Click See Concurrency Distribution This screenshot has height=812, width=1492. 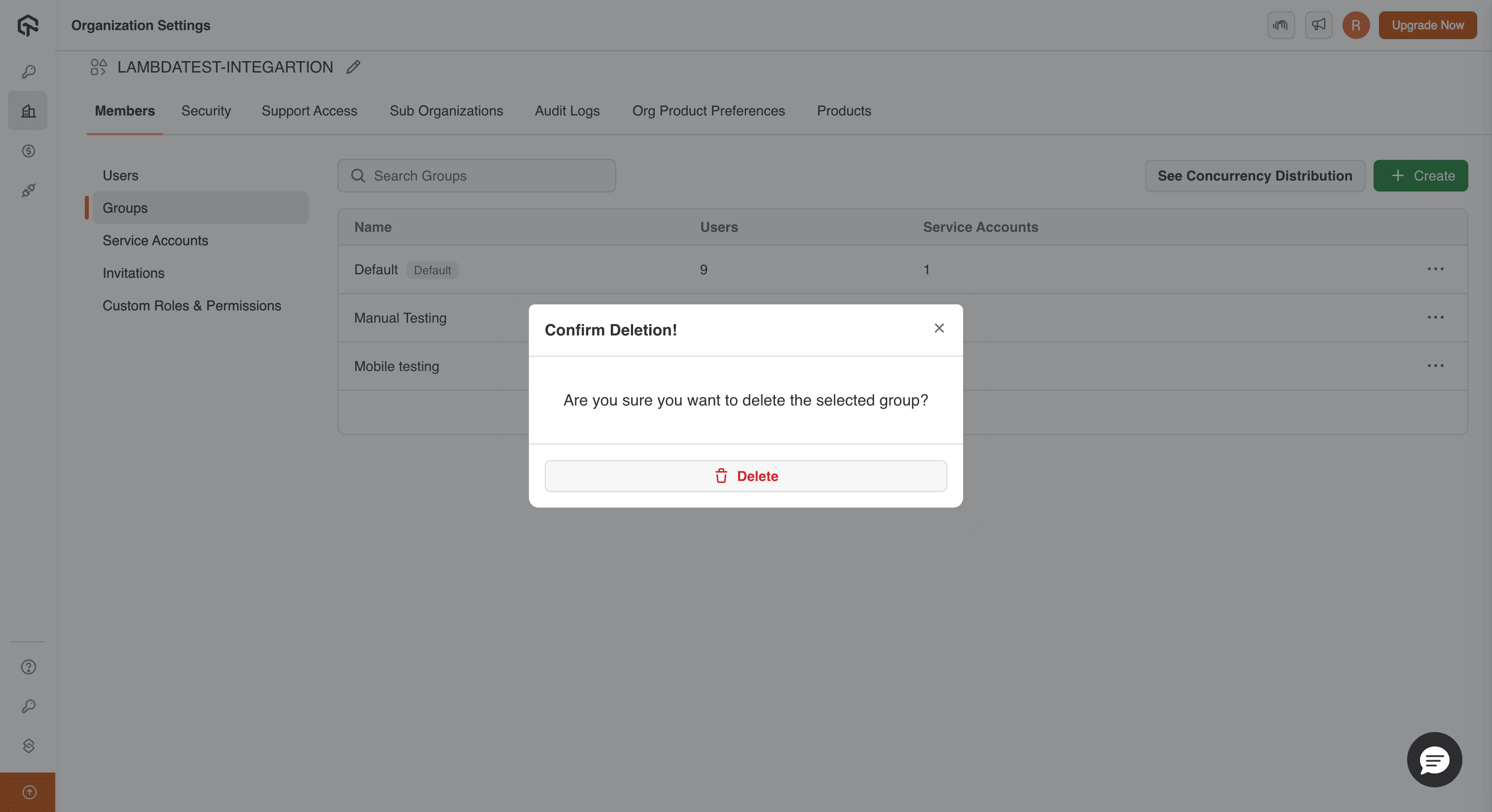(x=1255, y=176)
